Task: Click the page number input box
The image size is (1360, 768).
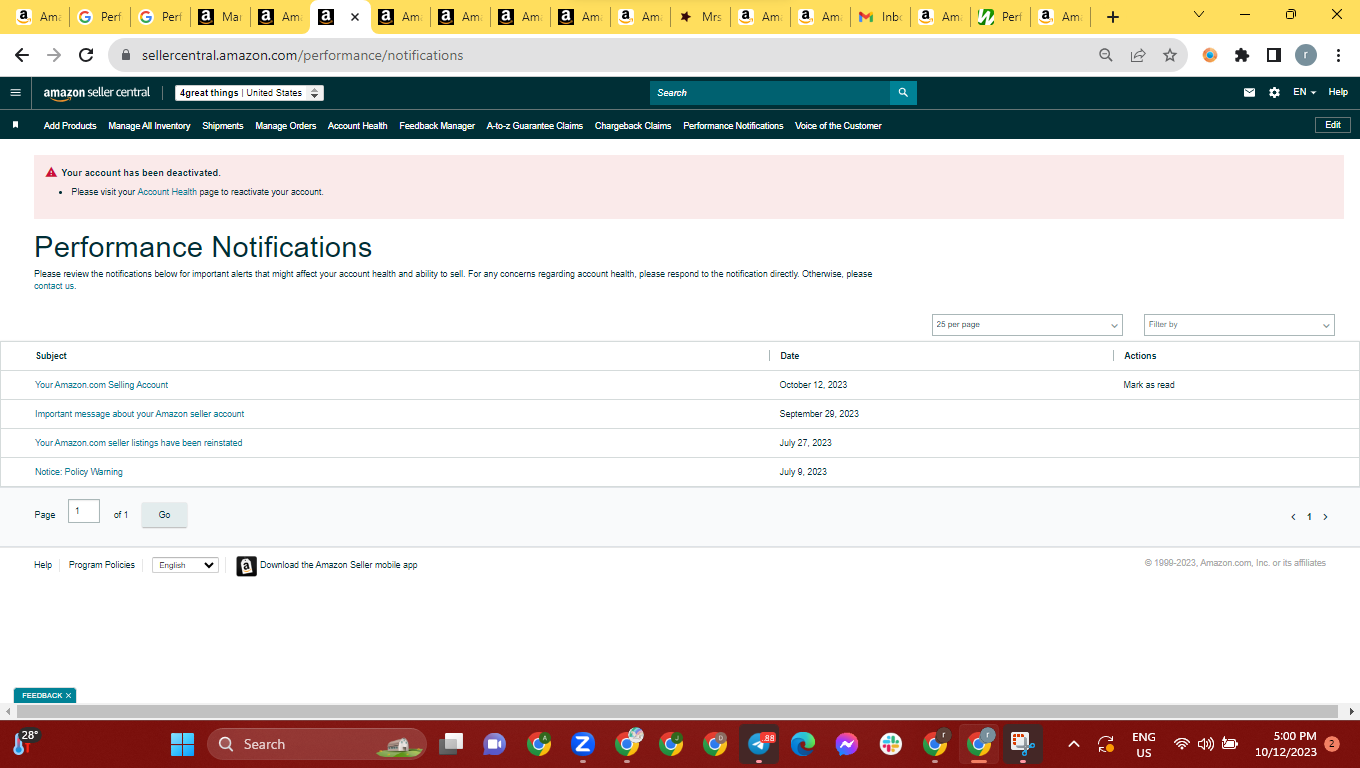Action: (x=84, y=511)
